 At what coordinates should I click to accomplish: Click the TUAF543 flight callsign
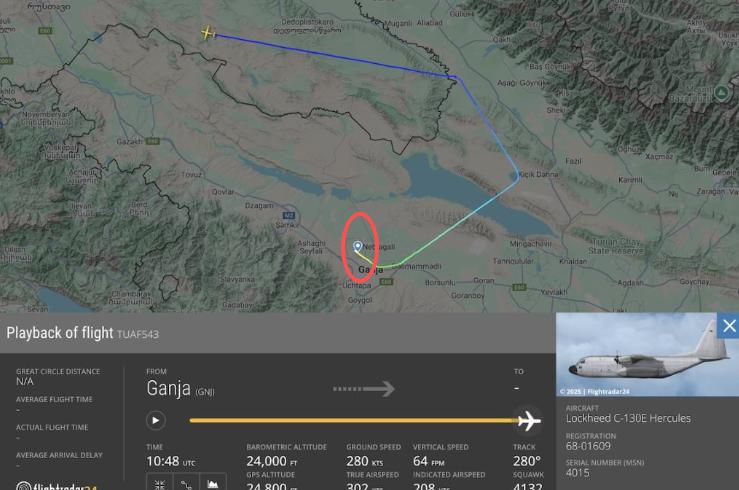138,334
